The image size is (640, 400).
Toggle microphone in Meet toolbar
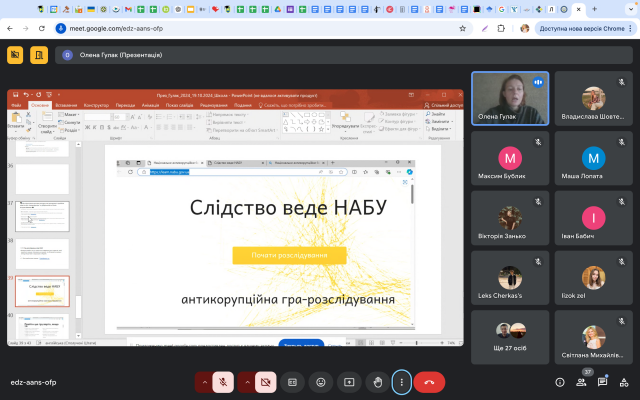tap(223, 382)
